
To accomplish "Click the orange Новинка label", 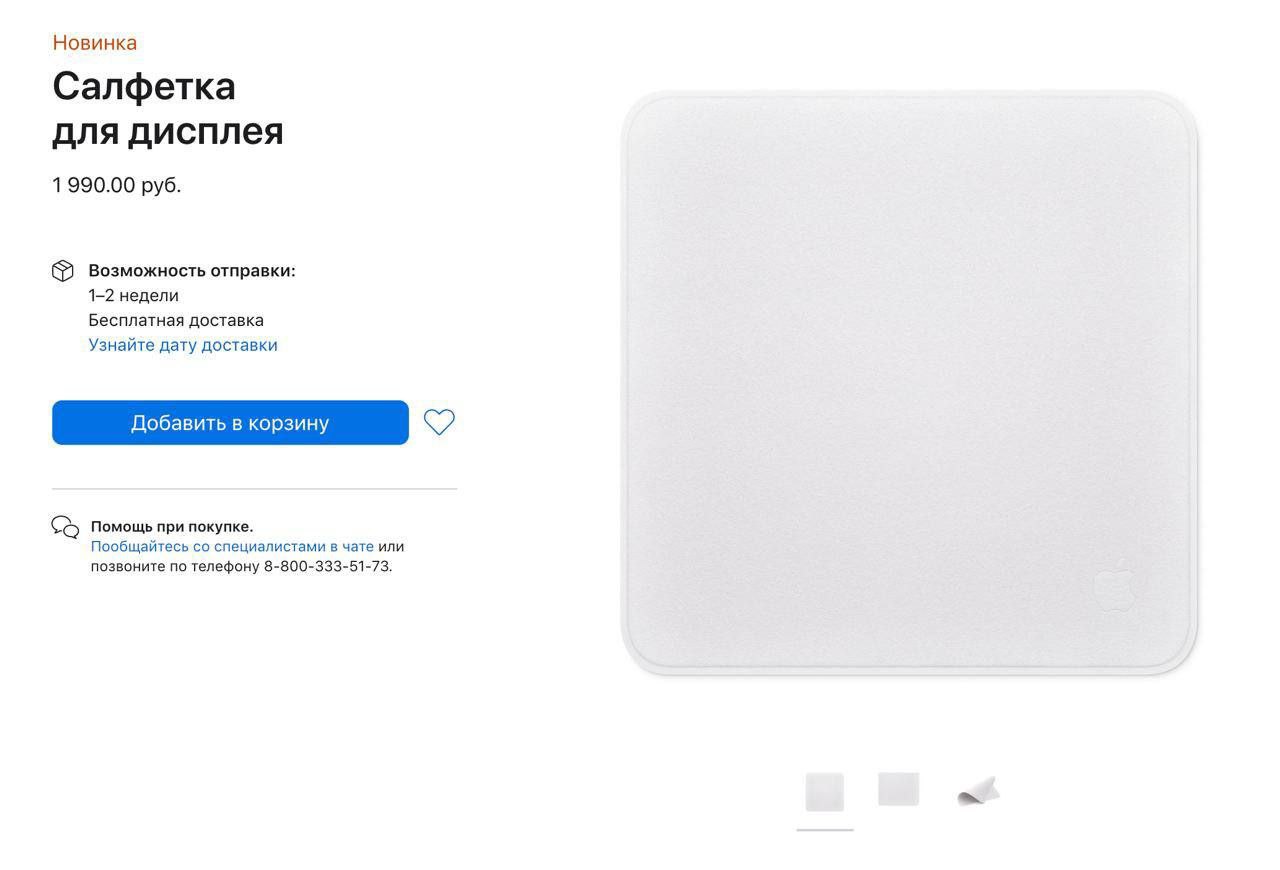I will point(95,42).
